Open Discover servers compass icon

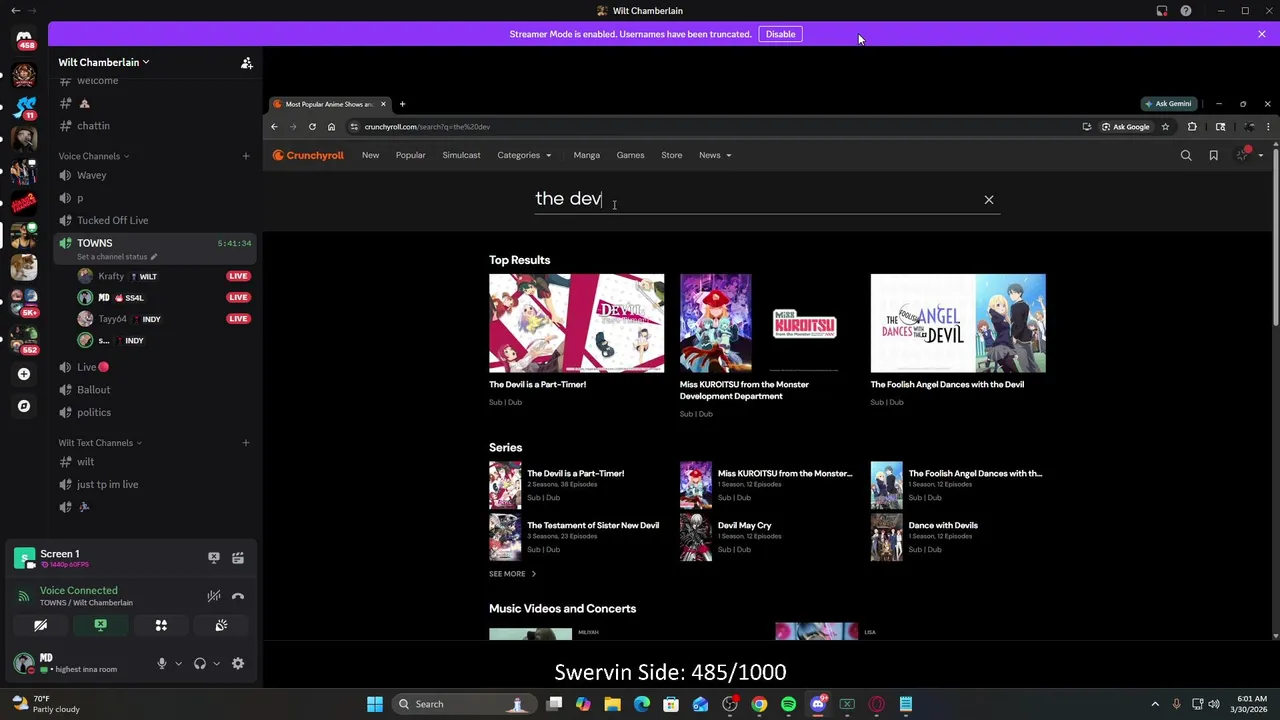coord(24,406)
